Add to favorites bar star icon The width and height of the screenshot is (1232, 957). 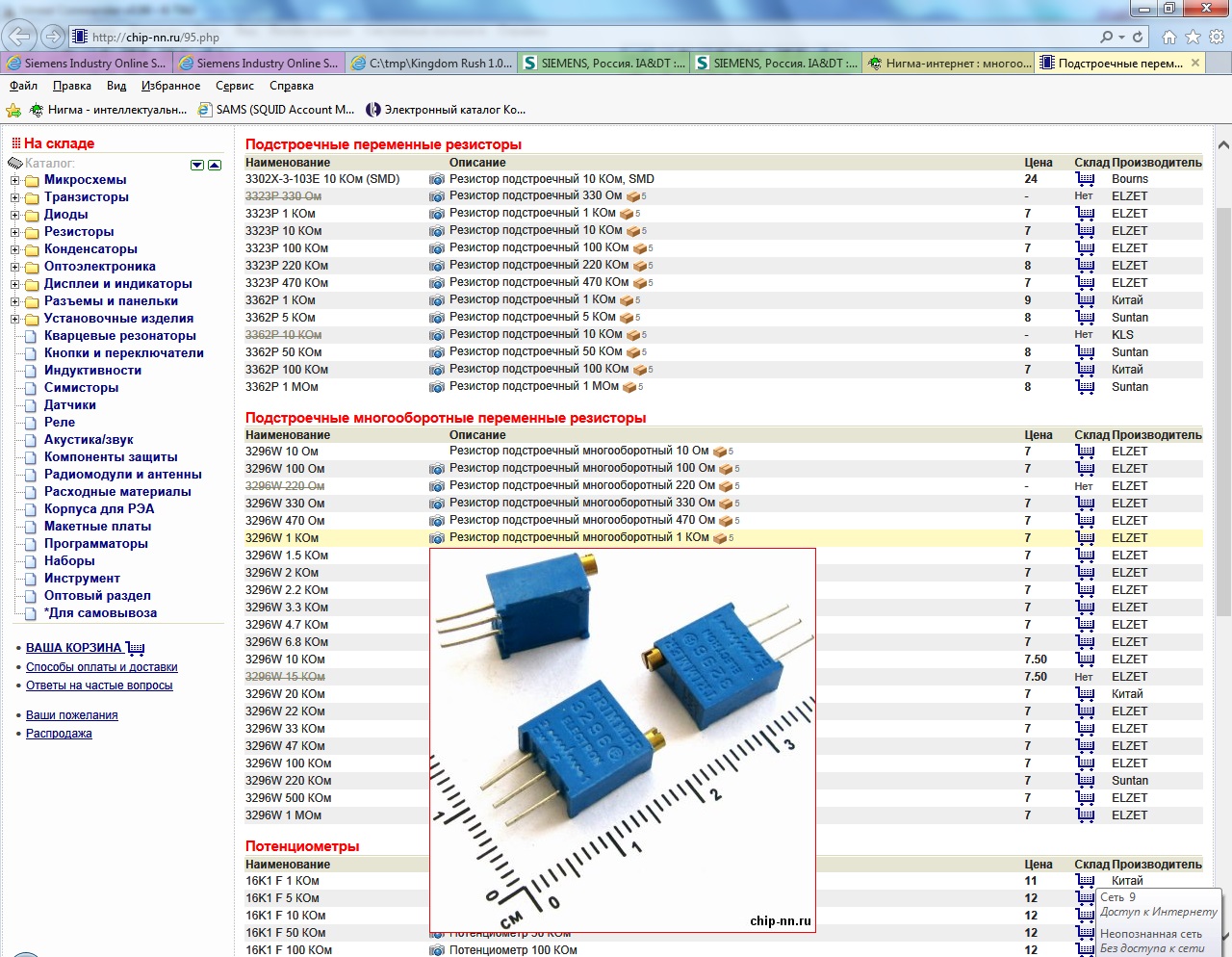click(x=13, y=110)
